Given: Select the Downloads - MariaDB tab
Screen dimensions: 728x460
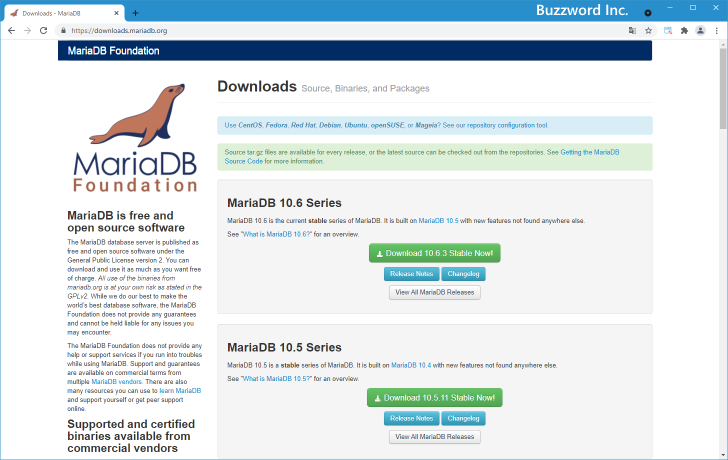Looking at the screenshot, I should pos(60,12).
